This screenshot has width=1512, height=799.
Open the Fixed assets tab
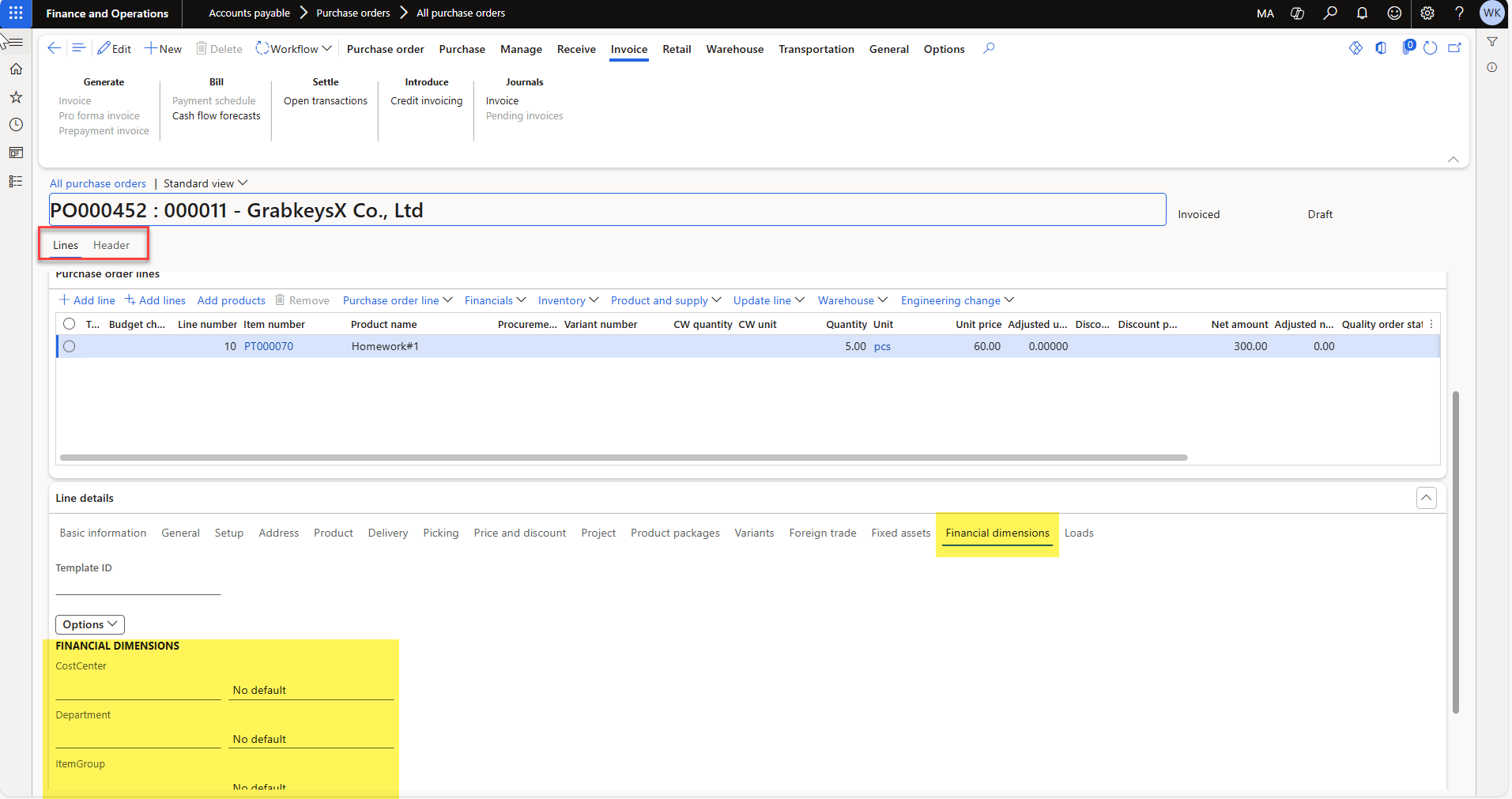pyautogui.click(x=901, y=533)
